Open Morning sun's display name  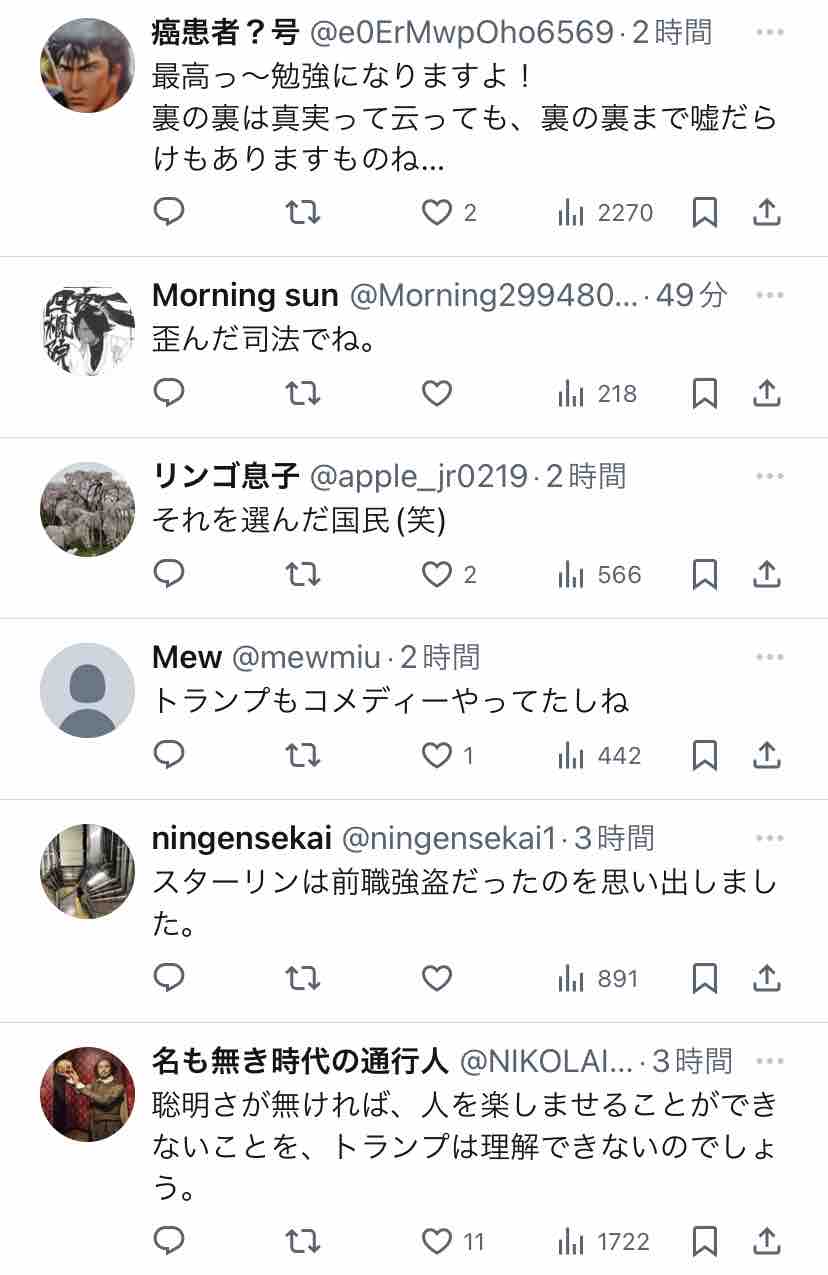pyautogui.click(x=245, y=295)
